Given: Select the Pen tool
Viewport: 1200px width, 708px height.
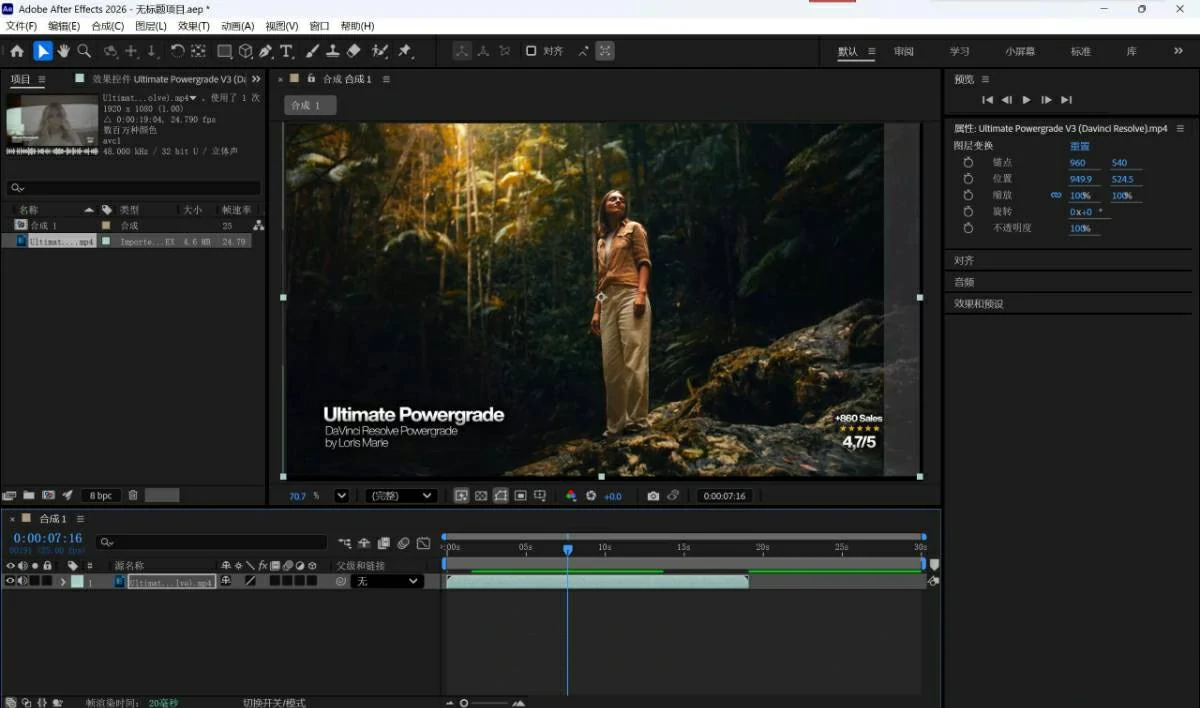Looking at the screenshot, I should pyautogui.click(x=266, y=51).
